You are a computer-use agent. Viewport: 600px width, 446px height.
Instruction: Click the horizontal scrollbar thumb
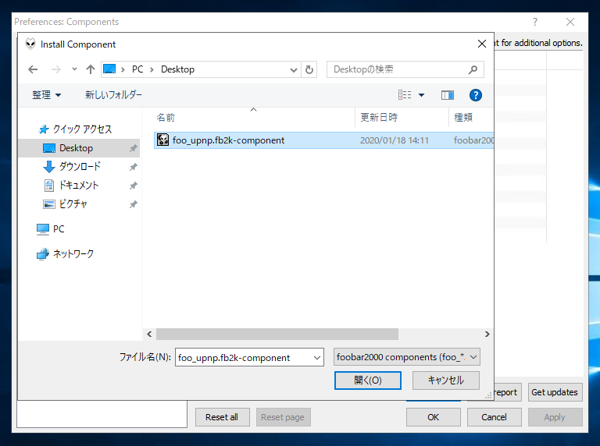[277, 334]
